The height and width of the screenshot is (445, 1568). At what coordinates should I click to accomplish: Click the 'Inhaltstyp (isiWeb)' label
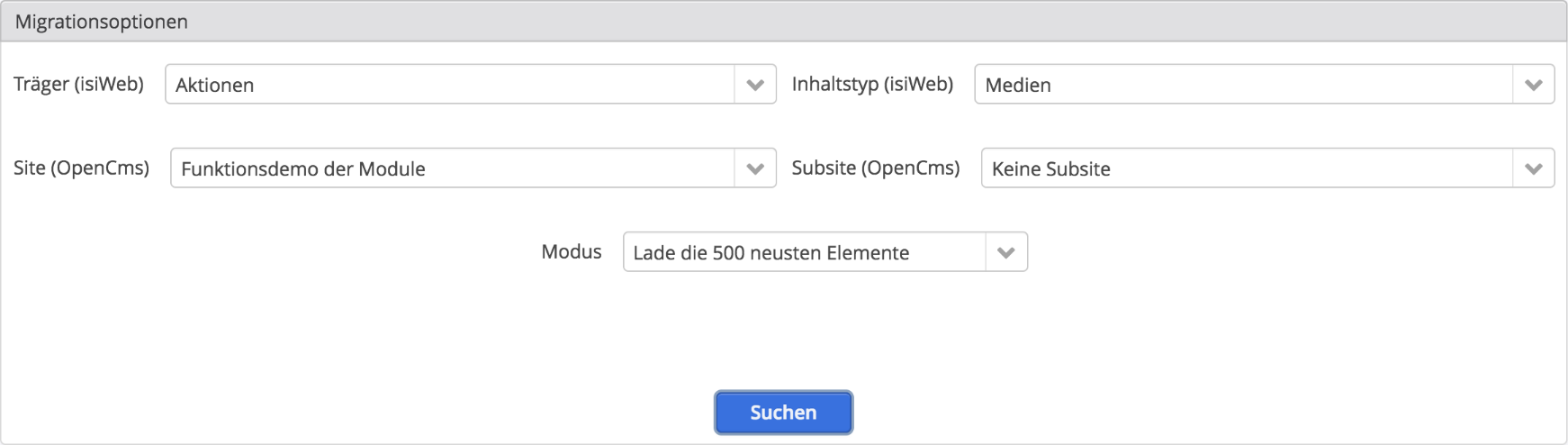click(x=872, y=84)
